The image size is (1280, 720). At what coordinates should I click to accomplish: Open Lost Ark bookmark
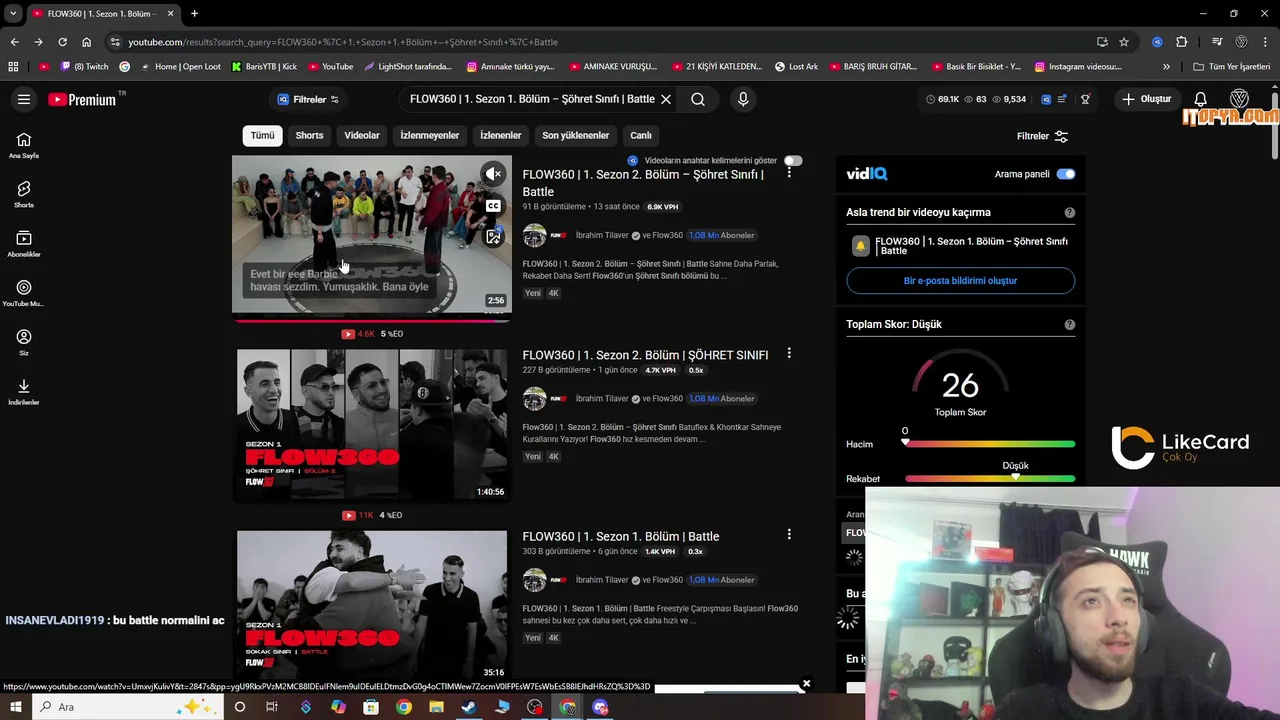796,66
